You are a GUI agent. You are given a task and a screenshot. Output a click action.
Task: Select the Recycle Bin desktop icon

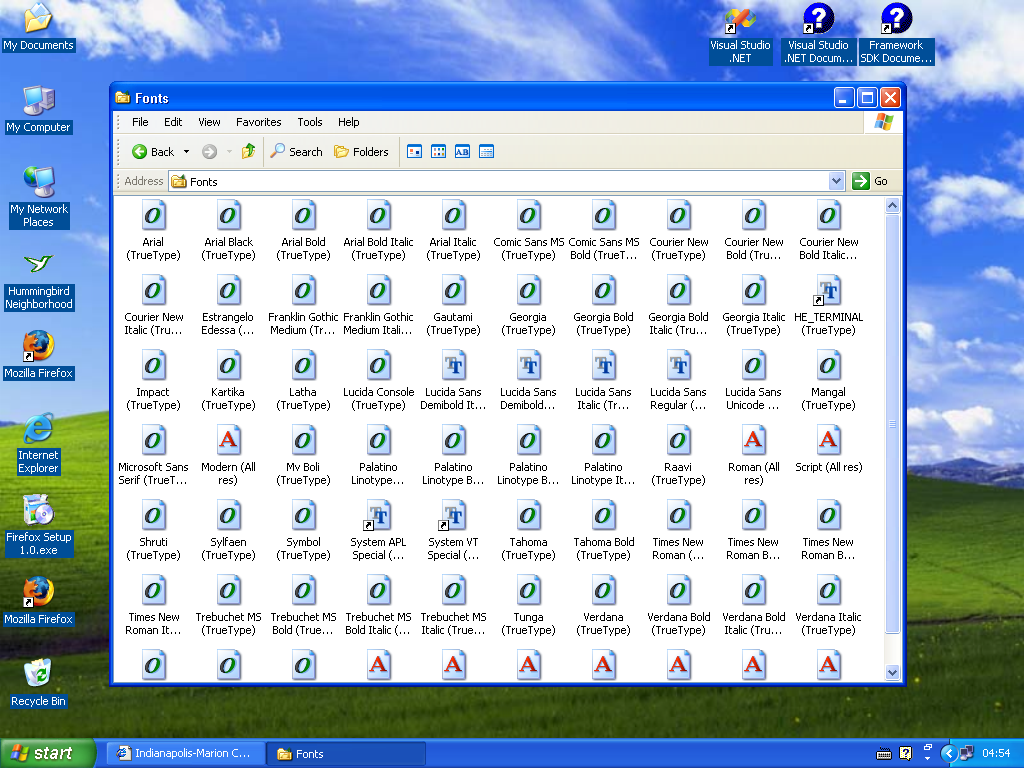(x=38, y=682)
